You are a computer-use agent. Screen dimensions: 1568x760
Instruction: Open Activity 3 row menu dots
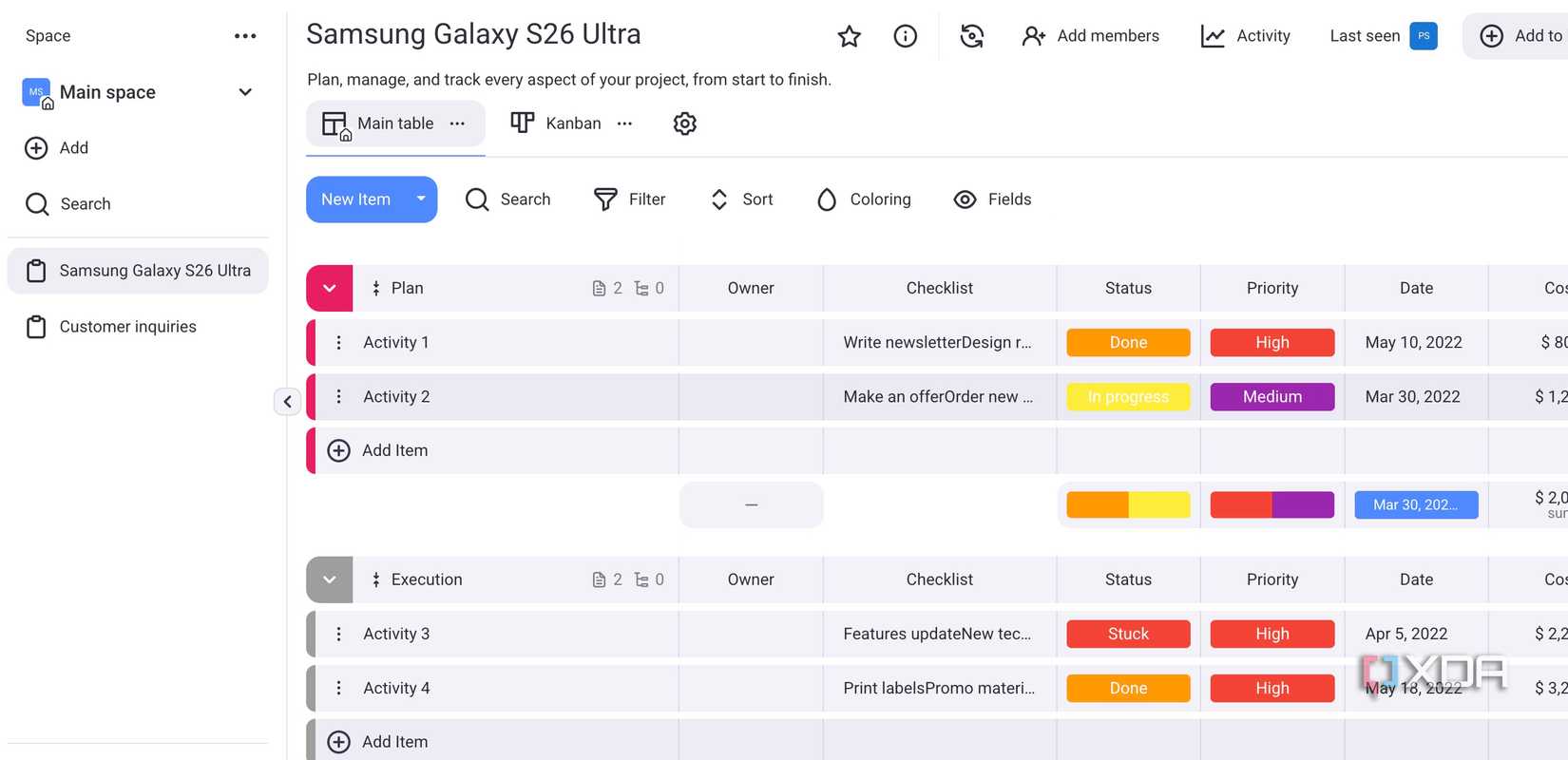(338, 634)
